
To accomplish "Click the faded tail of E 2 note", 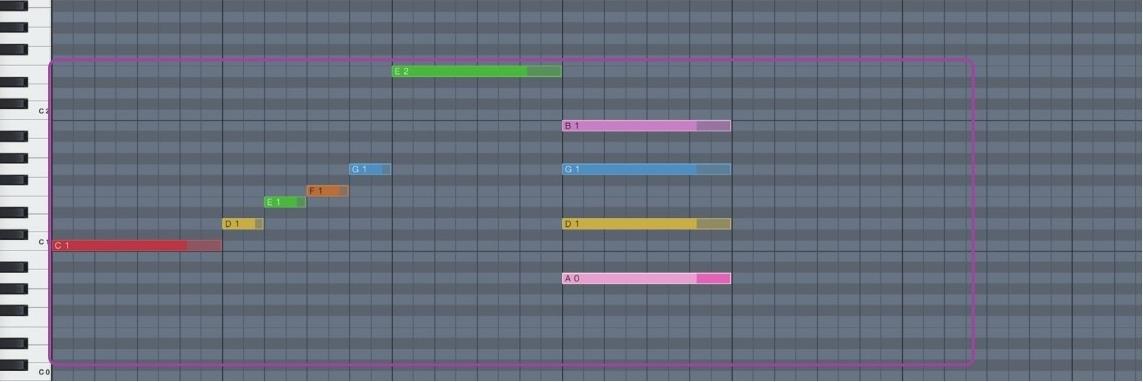I will coord(544,71).
